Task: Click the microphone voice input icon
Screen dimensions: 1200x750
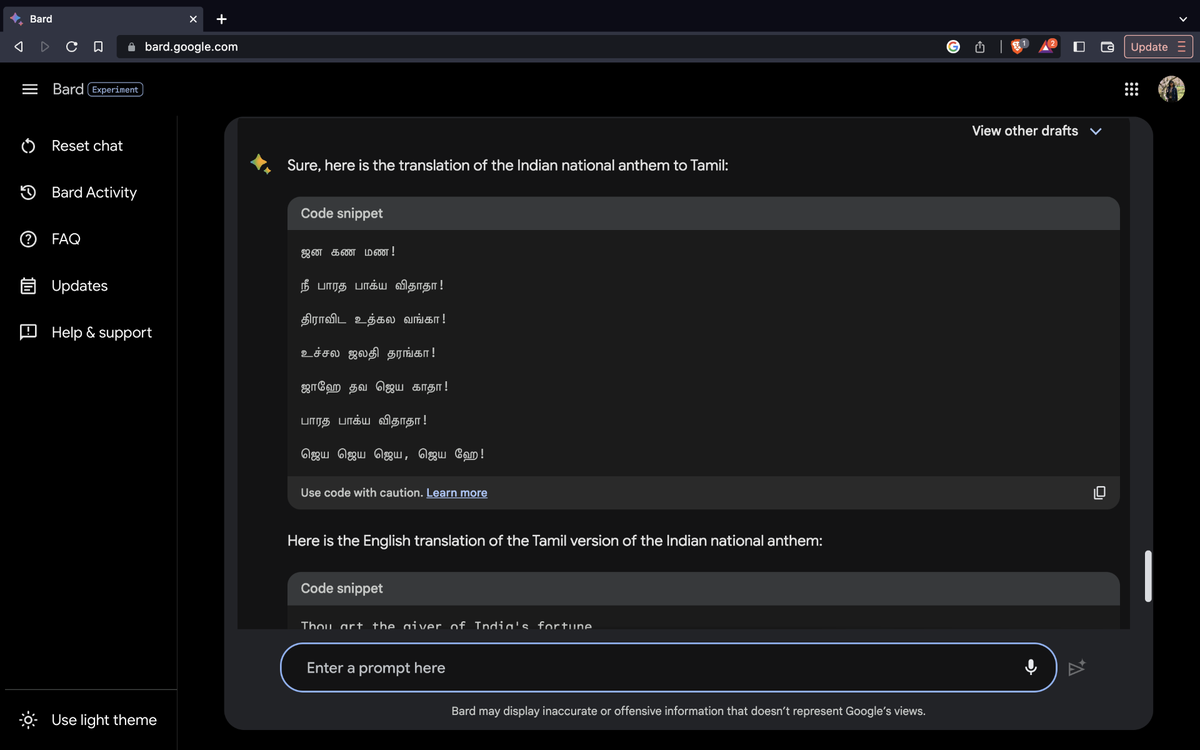Action: pos(1031,668)
